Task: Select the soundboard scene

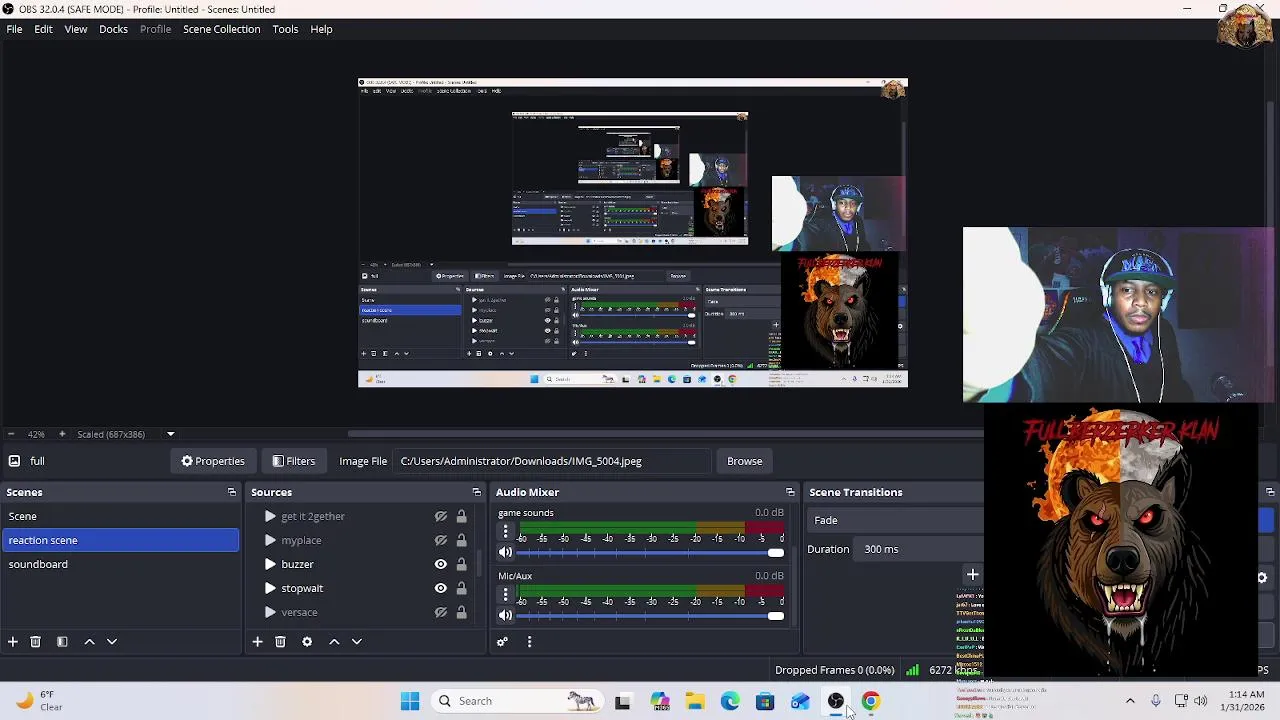Action: [120, 565]
